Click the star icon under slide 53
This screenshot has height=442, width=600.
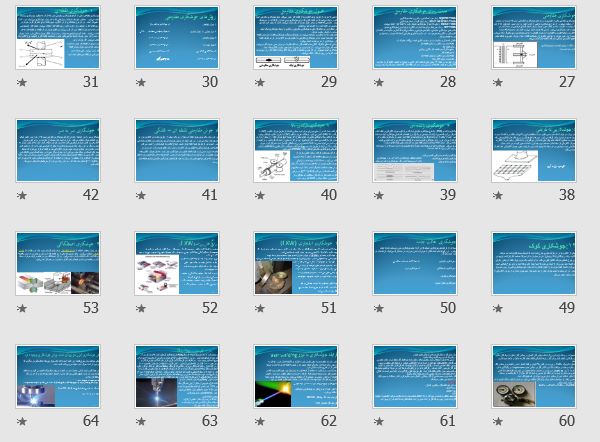click(x=22, y=308)
